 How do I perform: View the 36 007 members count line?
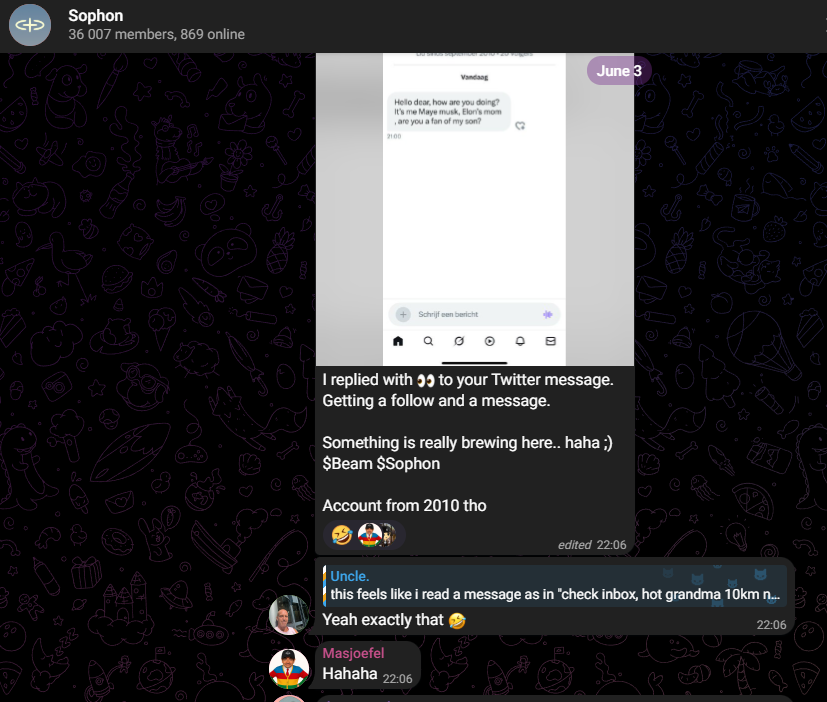(156, 34)
